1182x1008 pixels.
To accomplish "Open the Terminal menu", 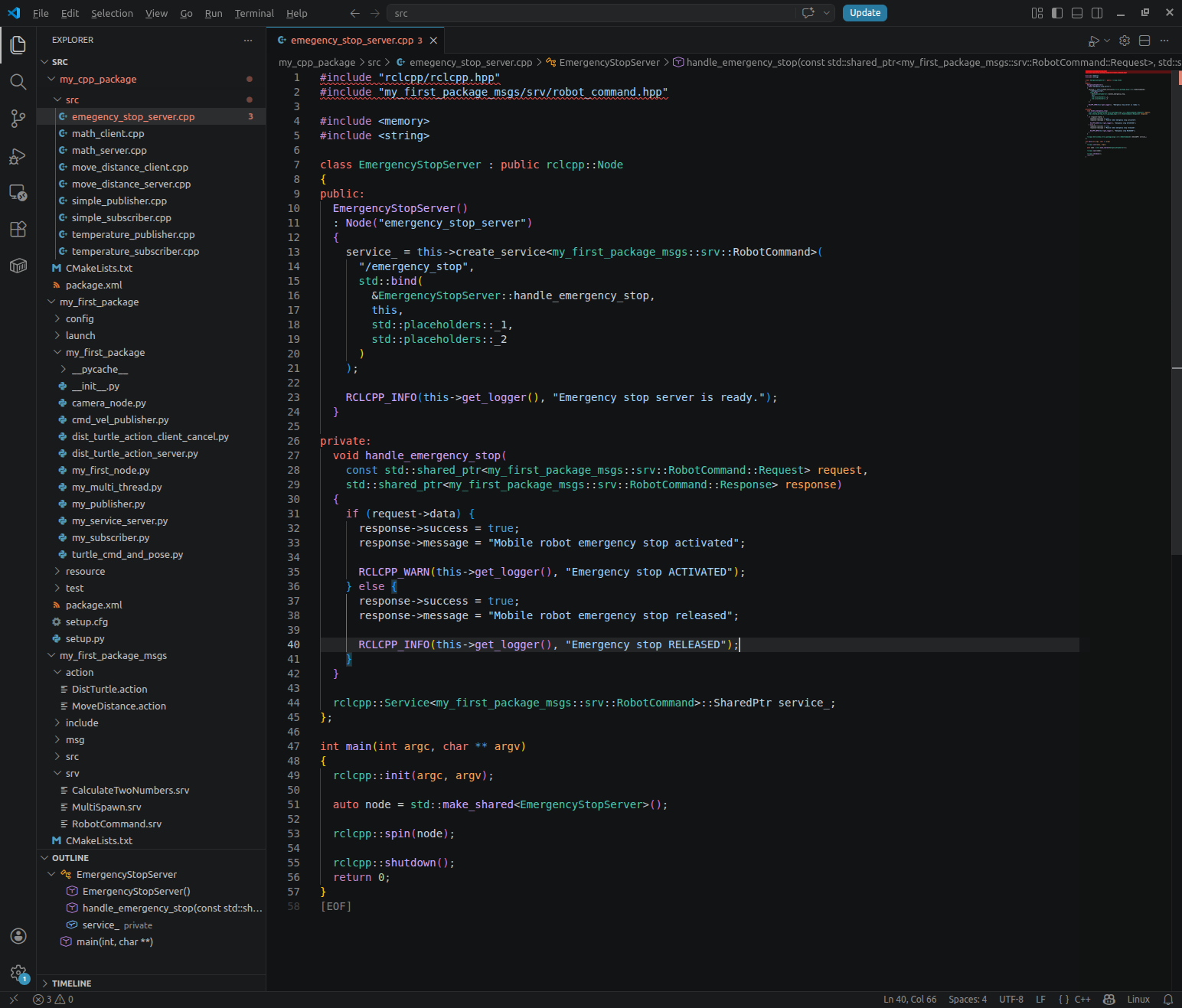I will [254, 13].
